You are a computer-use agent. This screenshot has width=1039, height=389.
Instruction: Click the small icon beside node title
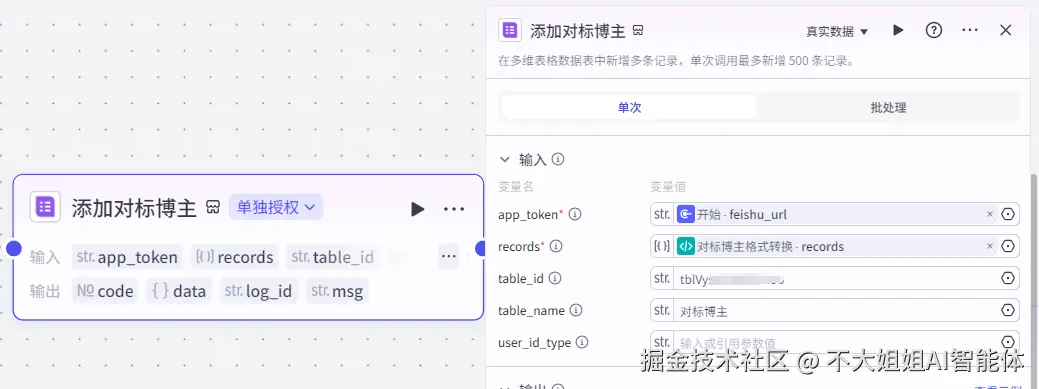tap(213, 208)
